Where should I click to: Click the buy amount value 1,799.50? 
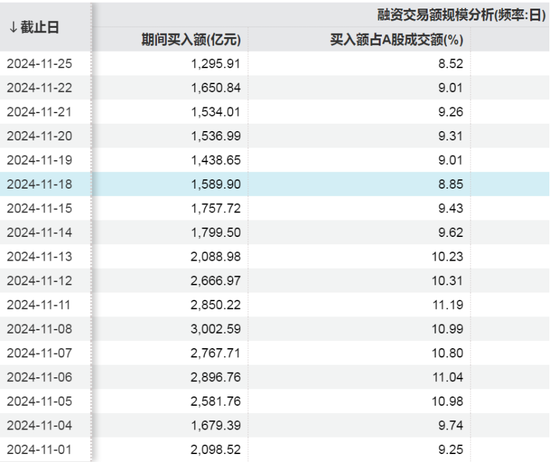click(x=216, y=233)
